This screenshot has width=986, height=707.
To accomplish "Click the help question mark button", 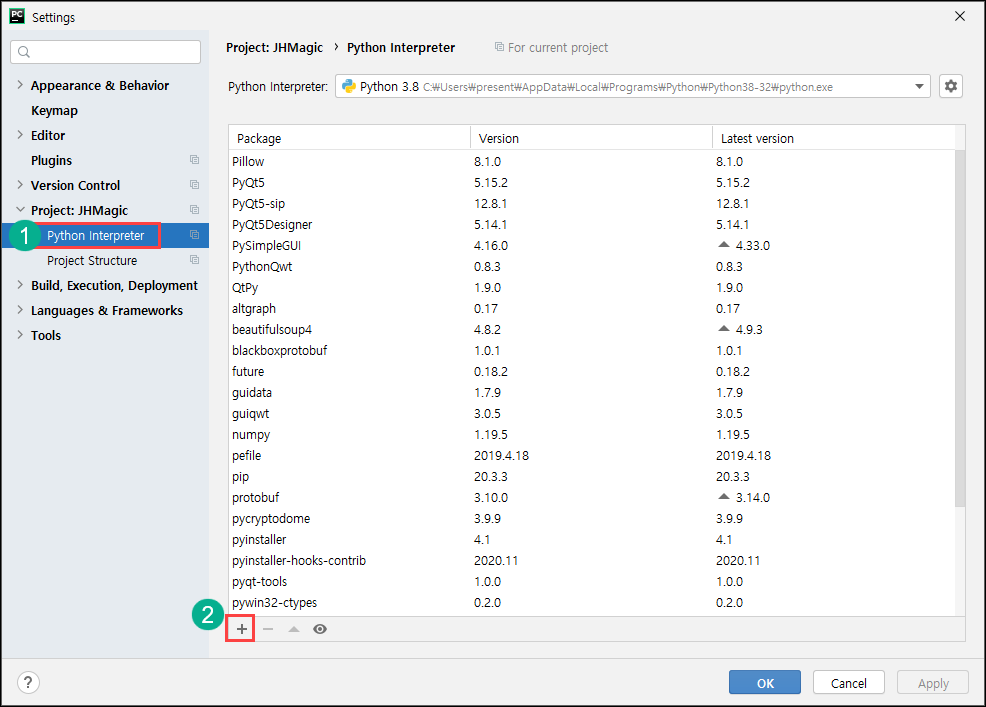I will pos(28,682).
